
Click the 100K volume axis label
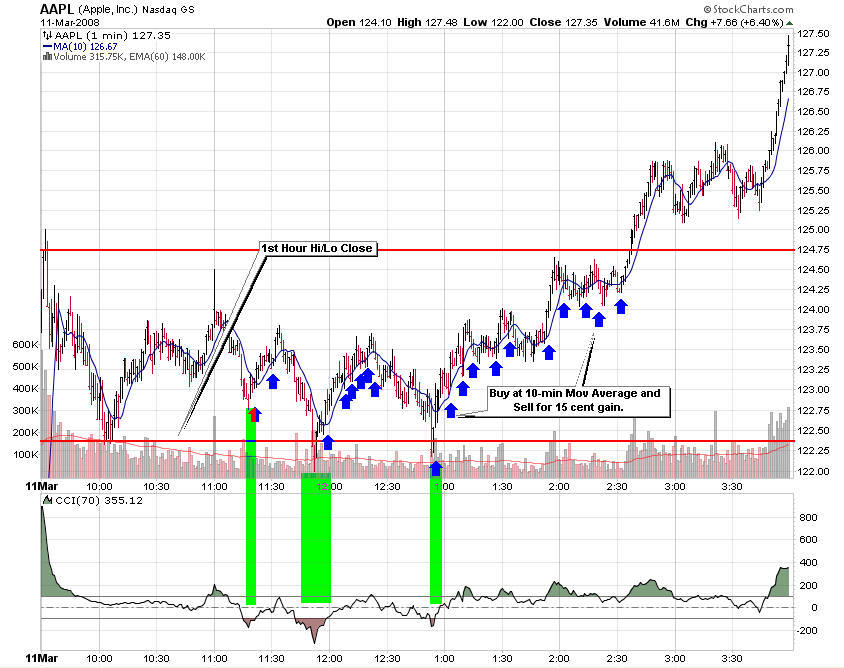(25, 454)
